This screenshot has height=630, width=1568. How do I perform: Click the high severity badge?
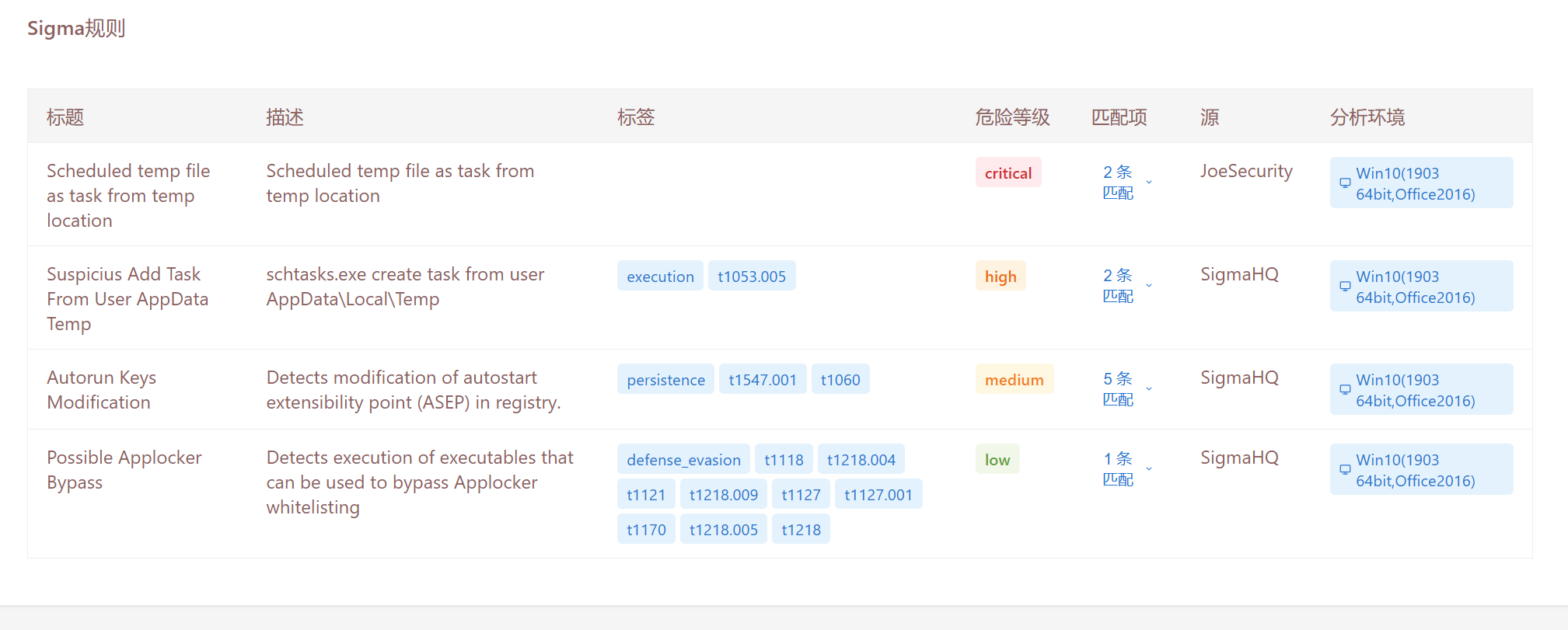1000,277
